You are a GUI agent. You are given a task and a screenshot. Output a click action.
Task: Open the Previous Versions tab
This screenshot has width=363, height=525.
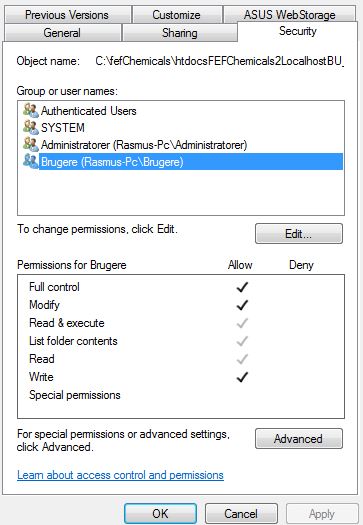(x=67, y=15)
